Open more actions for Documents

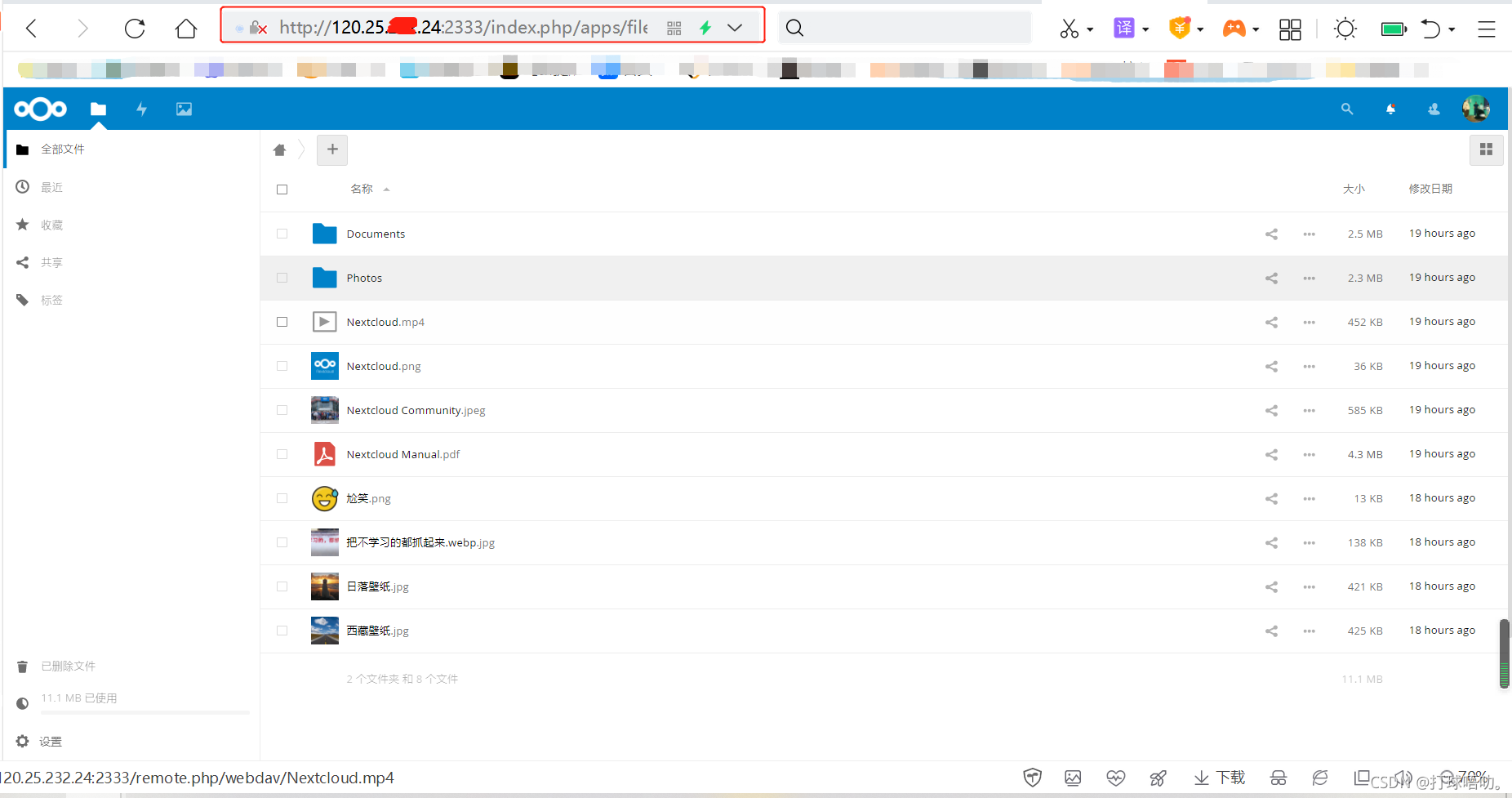tap(1310, 234)
